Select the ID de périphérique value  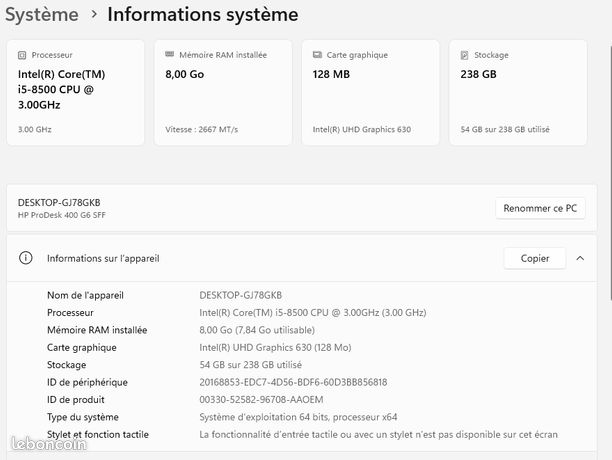(x=293, y=382)
